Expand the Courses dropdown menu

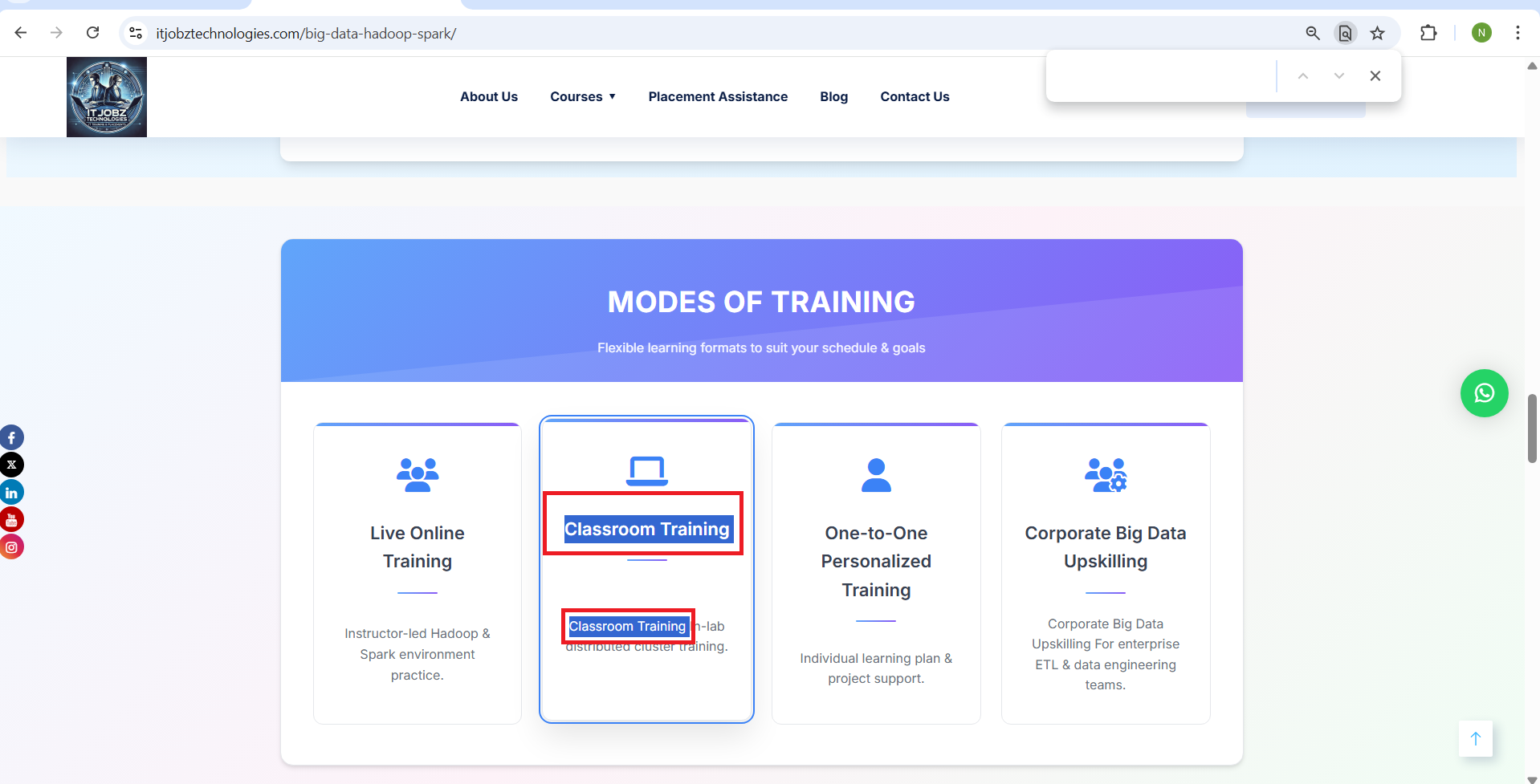(583, 96)
